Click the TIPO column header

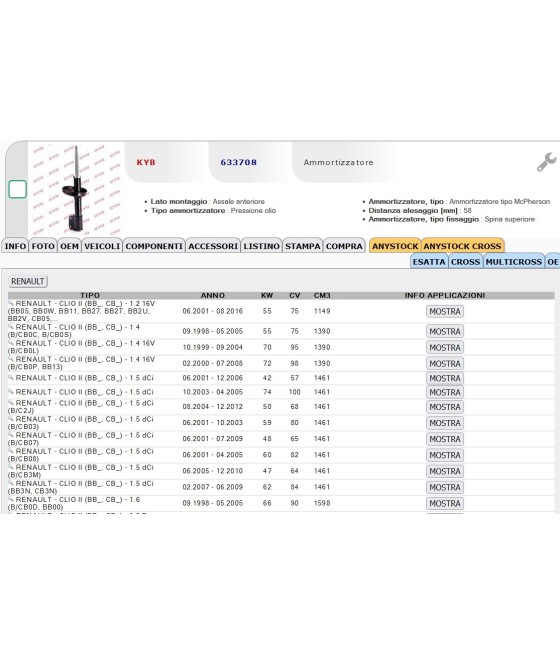click(x=90, y=295)
